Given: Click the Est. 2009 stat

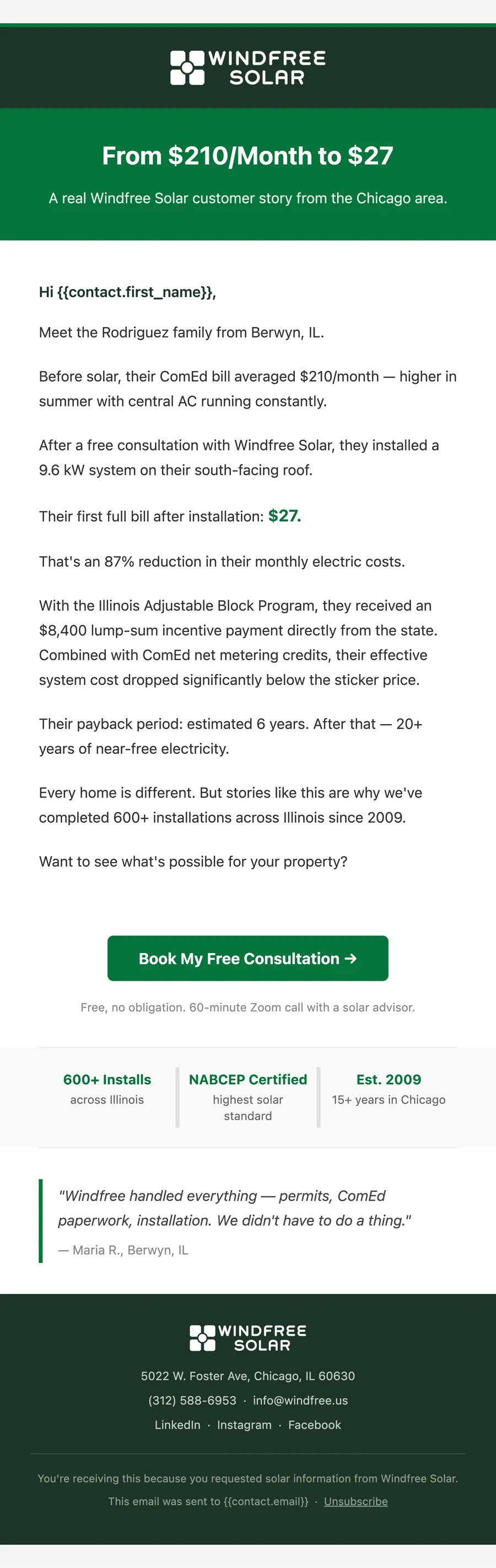Looking at the screenshot, I should [x=389, y=1079].
